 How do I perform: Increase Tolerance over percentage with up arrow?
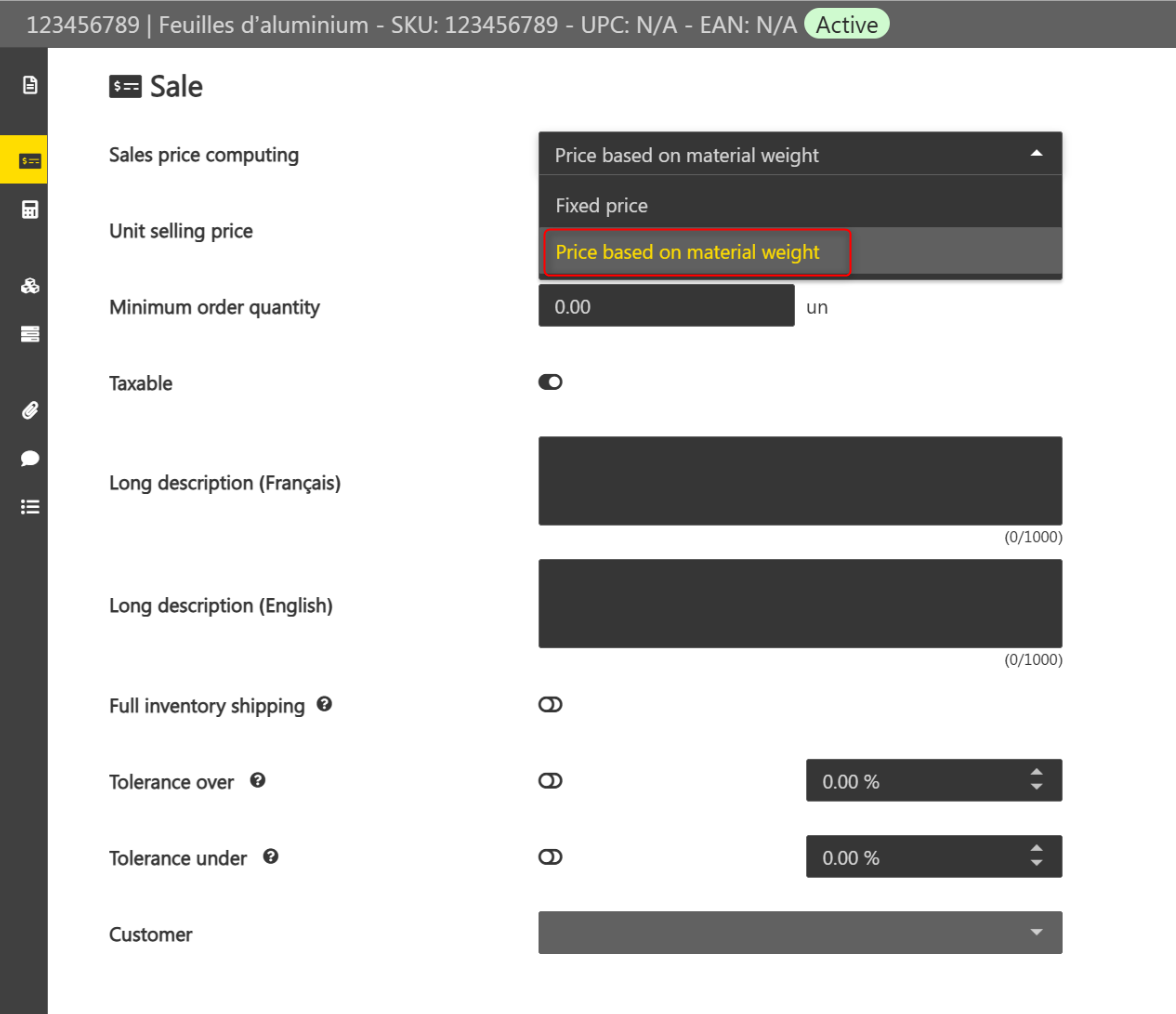pos(1036,773)
